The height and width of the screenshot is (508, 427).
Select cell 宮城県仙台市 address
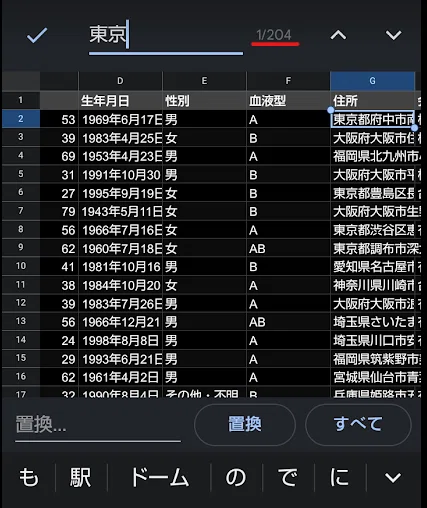coord(373,377)
